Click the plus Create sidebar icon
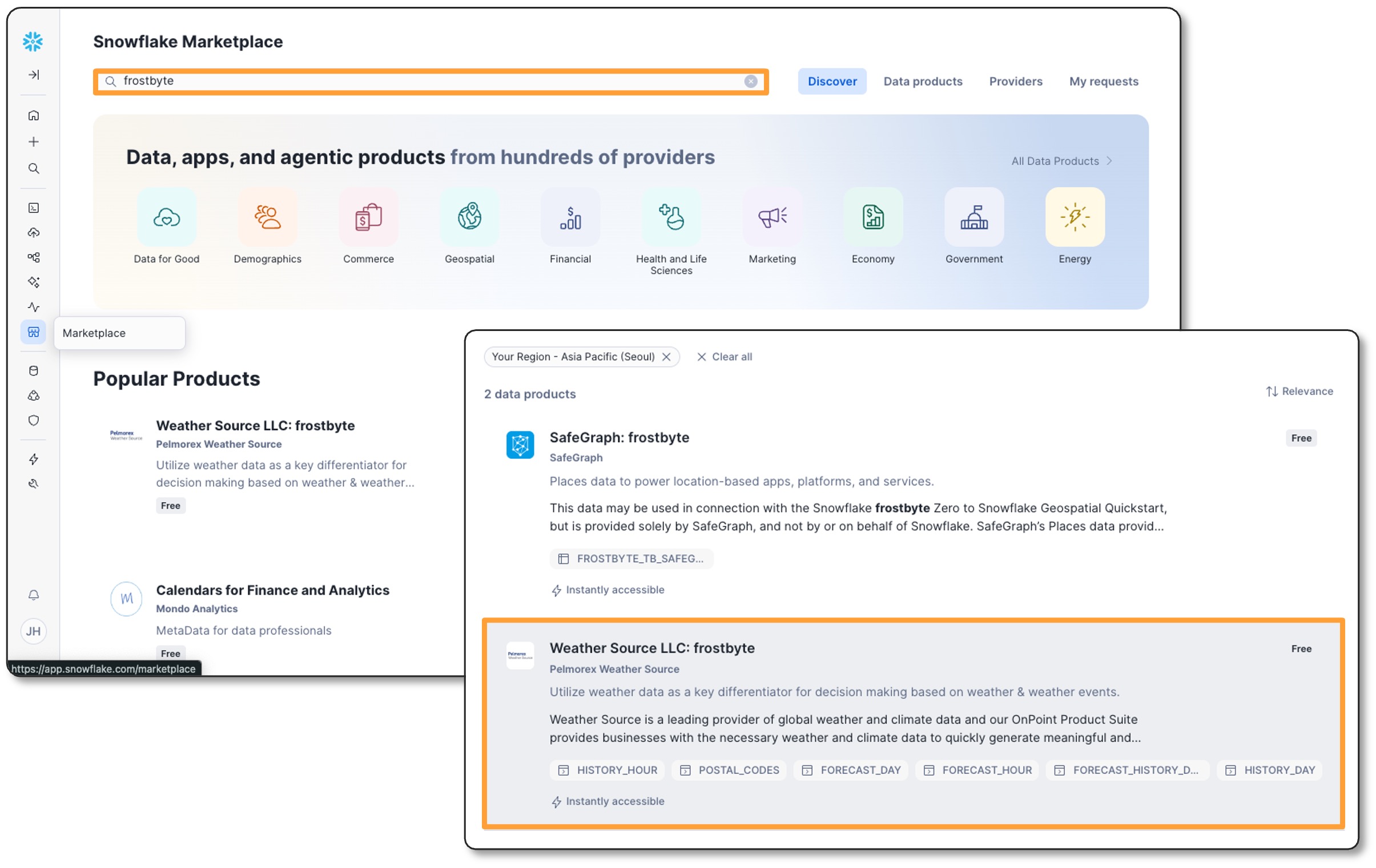This screenshot has width=1376, height=868. (x=34, y=142)
